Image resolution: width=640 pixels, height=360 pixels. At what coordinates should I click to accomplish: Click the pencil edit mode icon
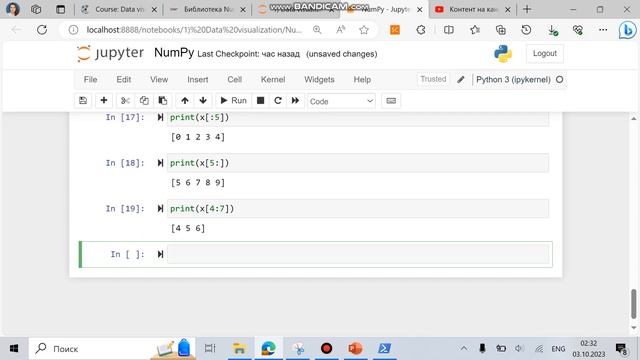pos(461,80)
